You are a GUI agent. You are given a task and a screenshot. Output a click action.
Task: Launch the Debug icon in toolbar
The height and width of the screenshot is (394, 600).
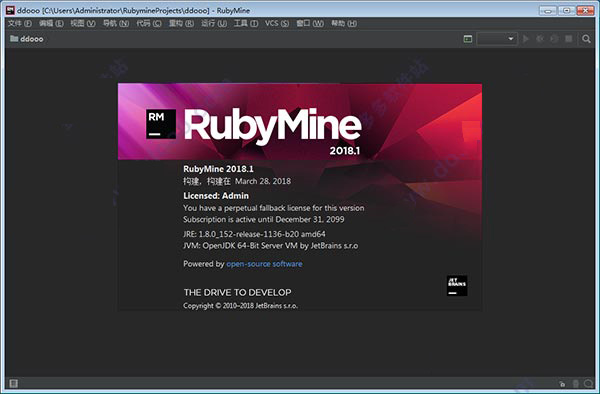(x=540, y=39)
